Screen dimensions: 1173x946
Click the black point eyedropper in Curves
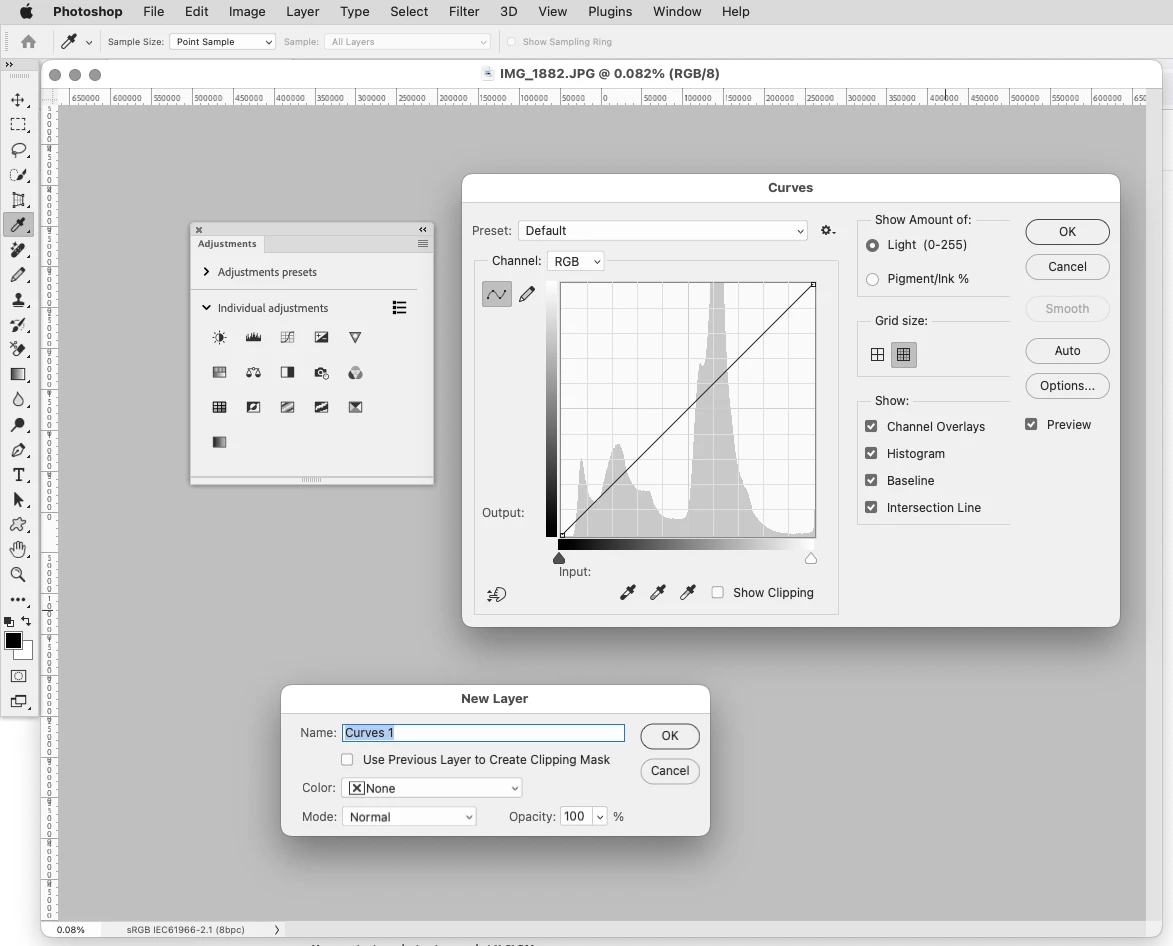pyautogui.click(x=628, y=592)
